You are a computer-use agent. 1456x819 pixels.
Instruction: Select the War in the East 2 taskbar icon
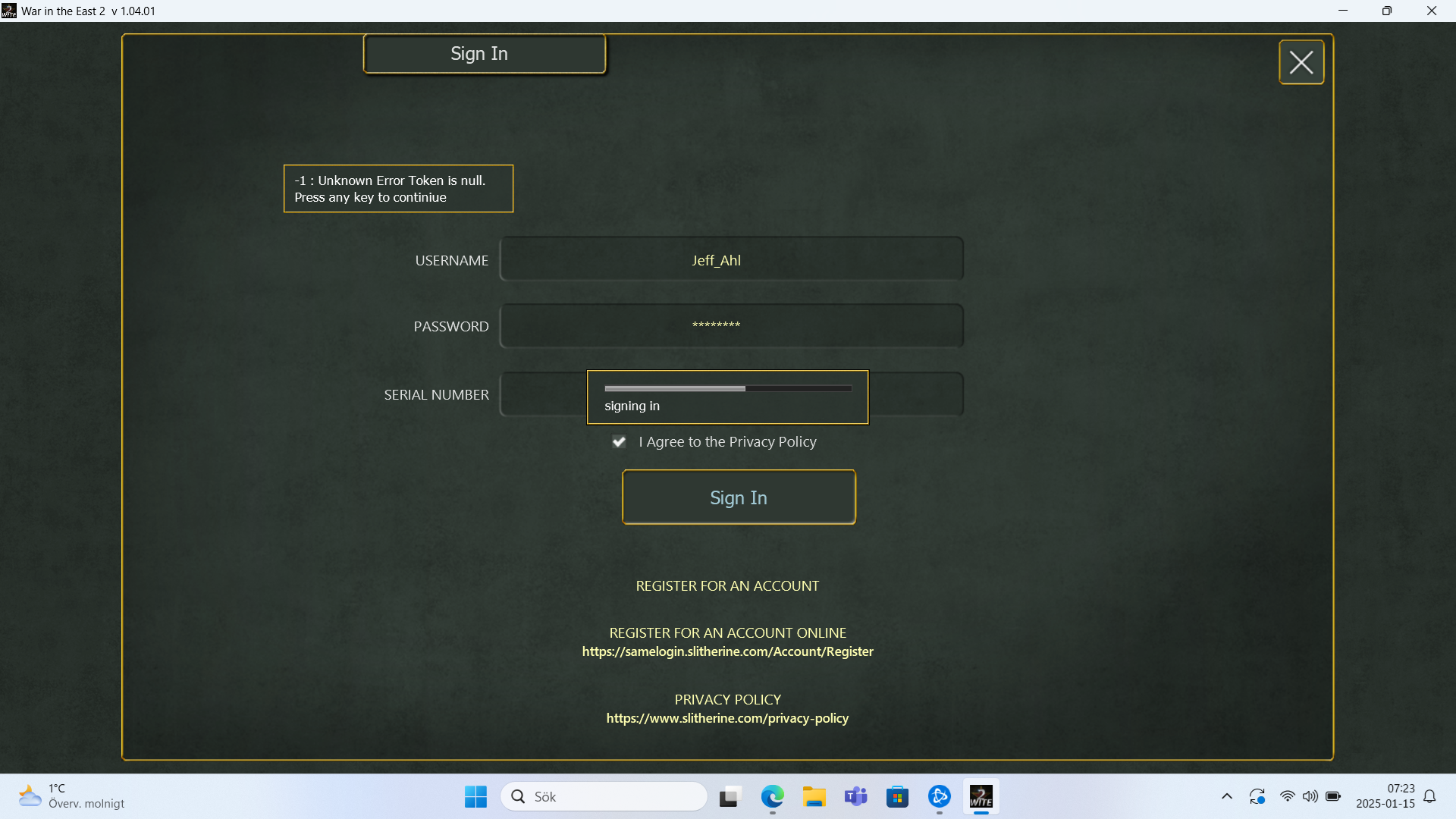pos(981,796)
